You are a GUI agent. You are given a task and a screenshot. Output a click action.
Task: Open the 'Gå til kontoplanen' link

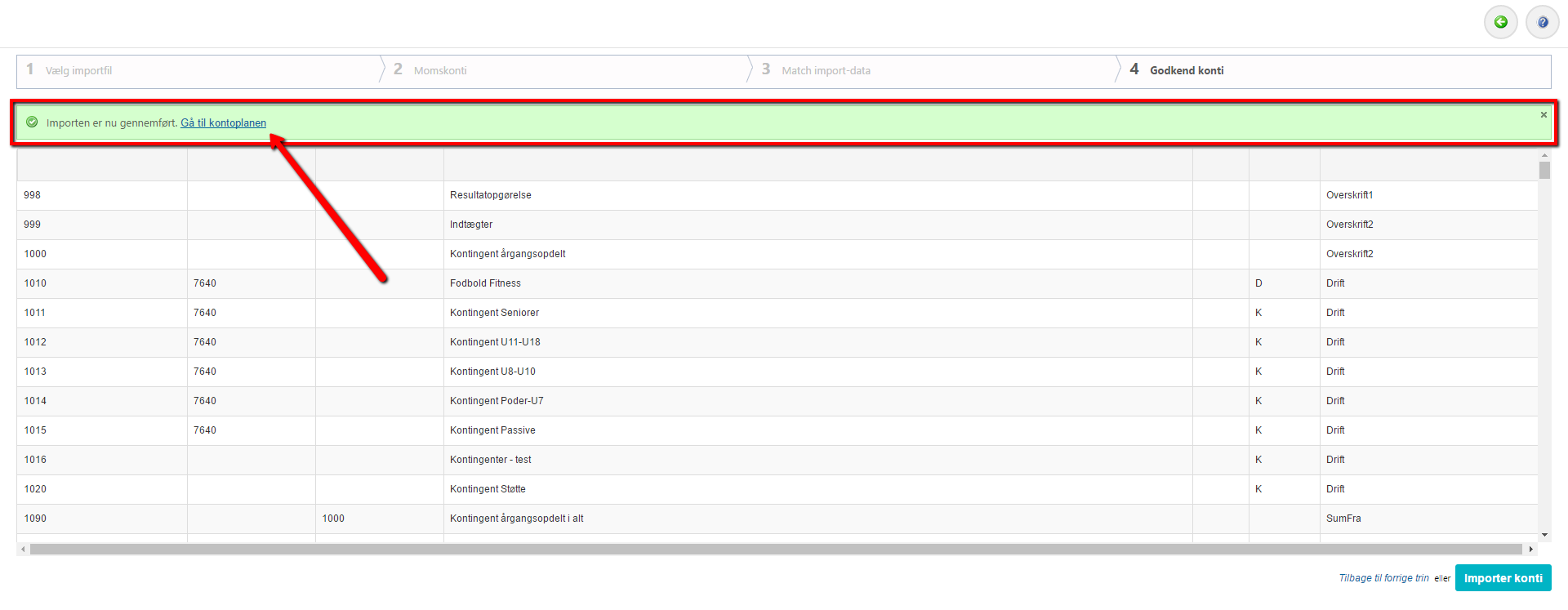(223, 123)
